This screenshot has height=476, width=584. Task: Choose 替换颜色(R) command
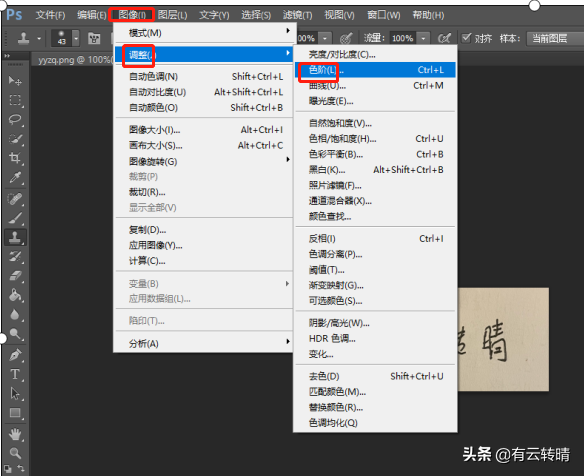tap(375, 407)
